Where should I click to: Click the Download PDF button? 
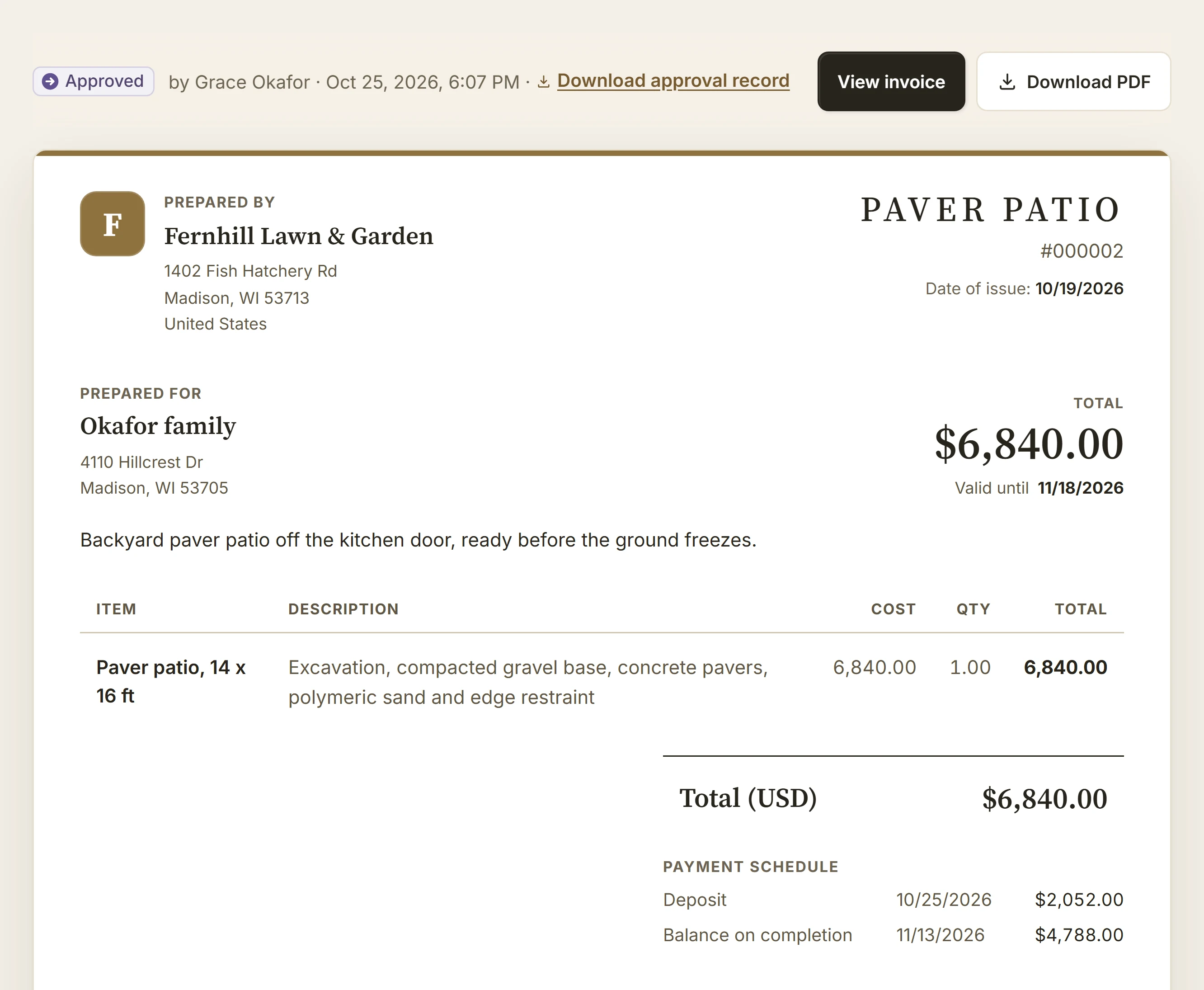point(1073,81)
